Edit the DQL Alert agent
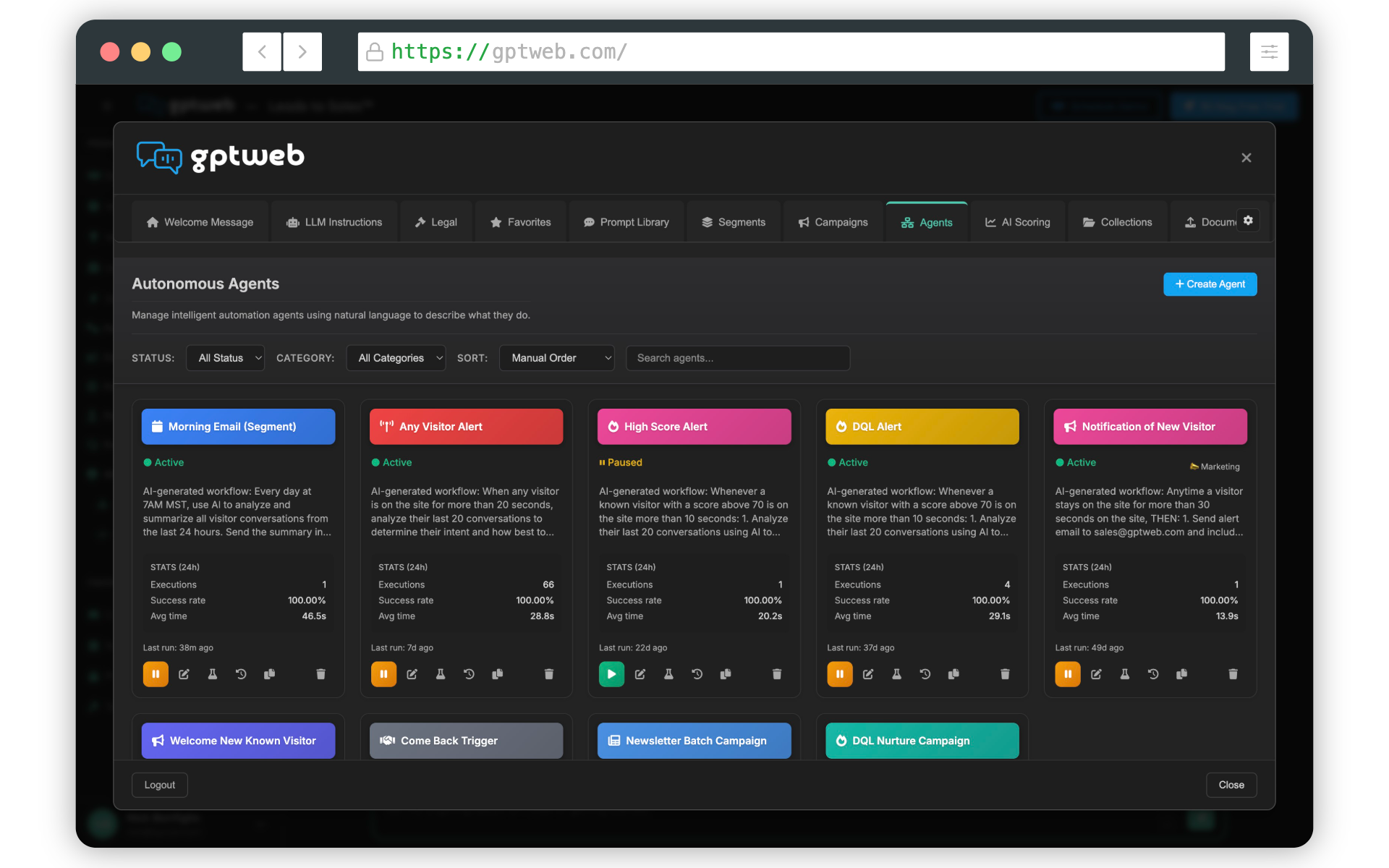This screenshot has height=868, width=1389. 868,674
